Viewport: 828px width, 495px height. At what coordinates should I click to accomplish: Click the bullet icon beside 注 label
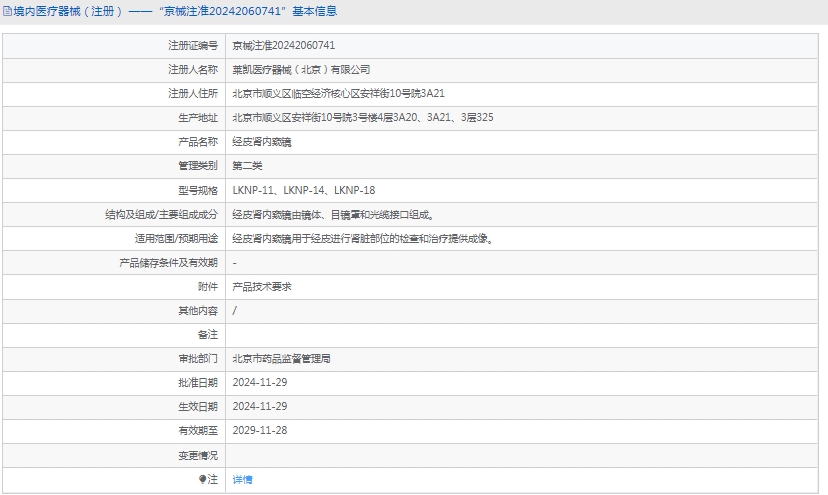[x=201, y=480]
